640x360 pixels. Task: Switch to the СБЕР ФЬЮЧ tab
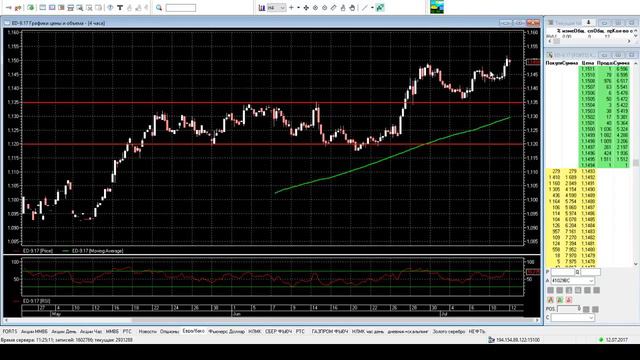278,331
